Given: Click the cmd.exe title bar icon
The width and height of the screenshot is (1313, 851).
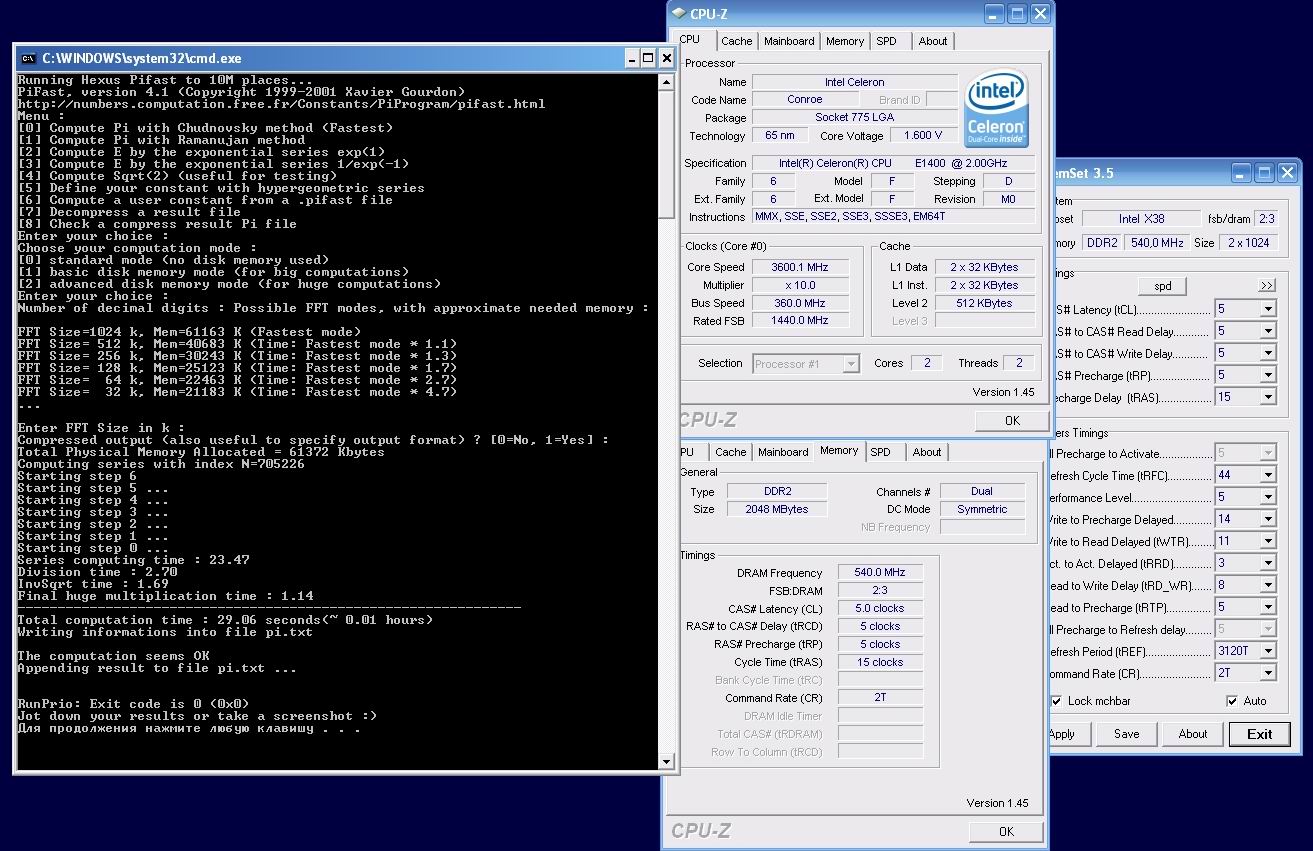Looking at the screenshot, I should point(29,58).
